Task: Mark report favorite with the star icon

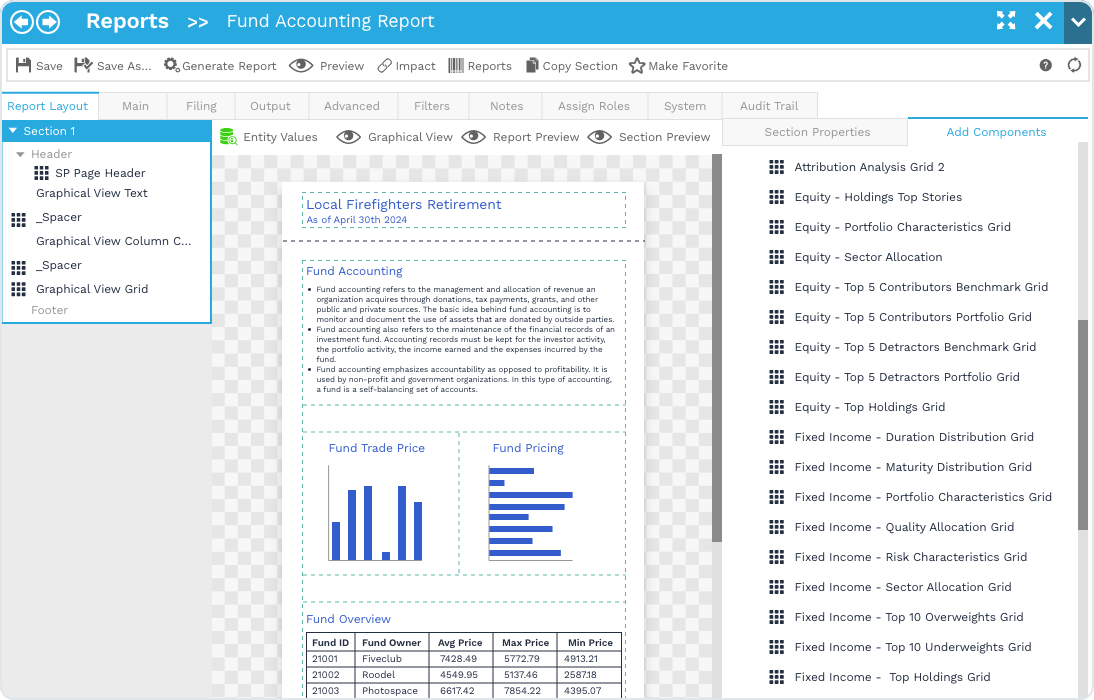Action: click(x=637, y=66)
